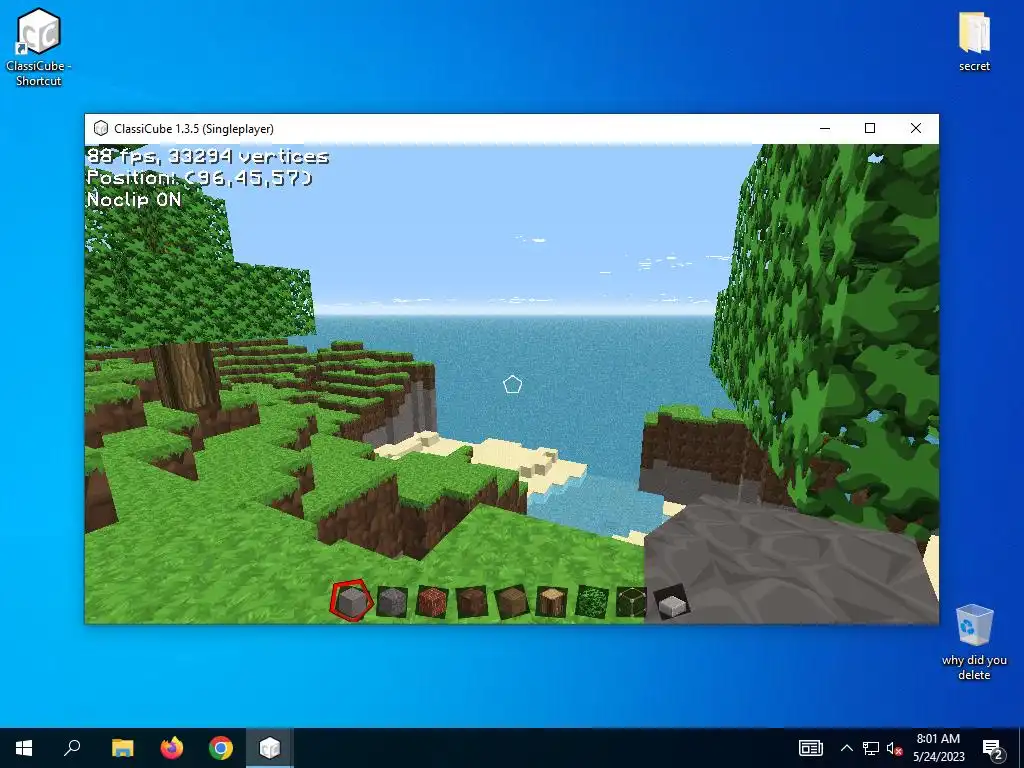This screenshot has height=768, width=1024.
Task: Click the 'Noclip ON' status text
Action: click(134, 199)
